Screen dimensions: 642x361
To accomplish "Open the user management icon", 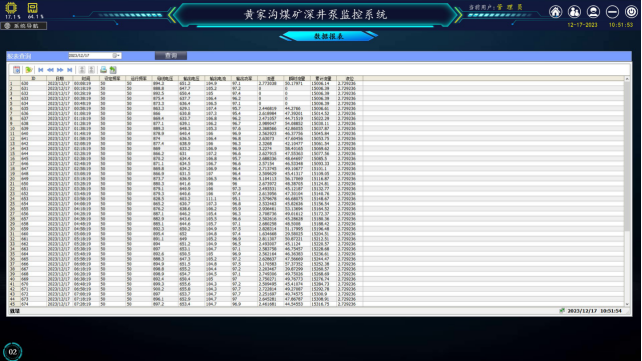I will (x=574, y=12).
